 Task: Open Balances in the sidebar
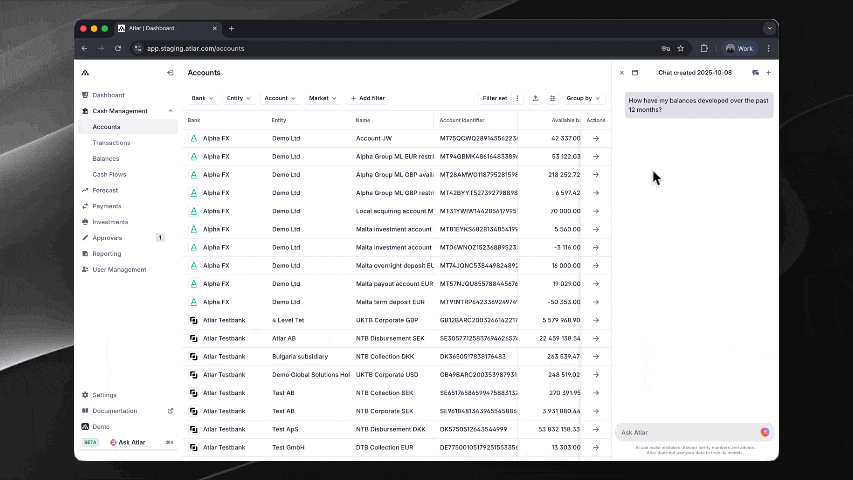tap(106, 158)
